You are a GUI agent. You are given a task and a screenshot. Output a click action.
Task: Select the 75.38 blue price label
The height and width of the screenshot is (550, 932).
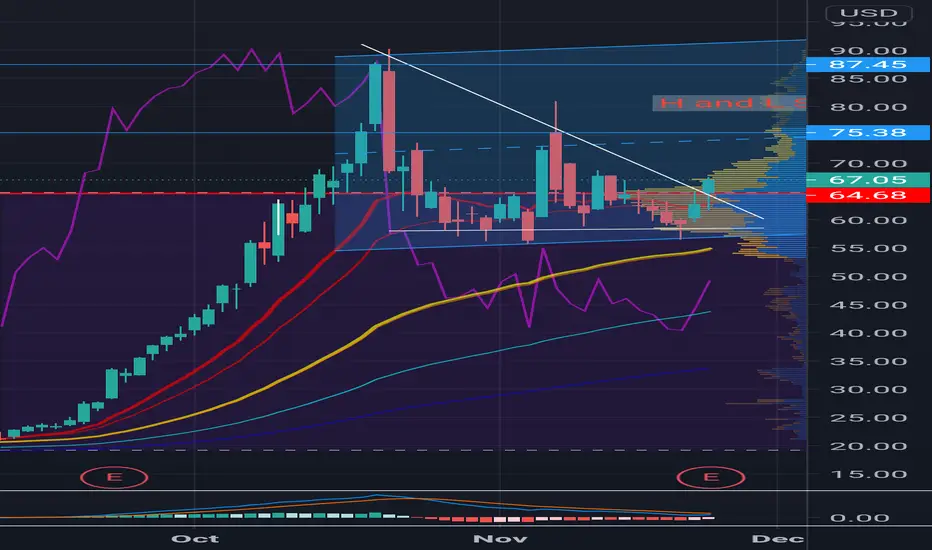tap(868, 132)
